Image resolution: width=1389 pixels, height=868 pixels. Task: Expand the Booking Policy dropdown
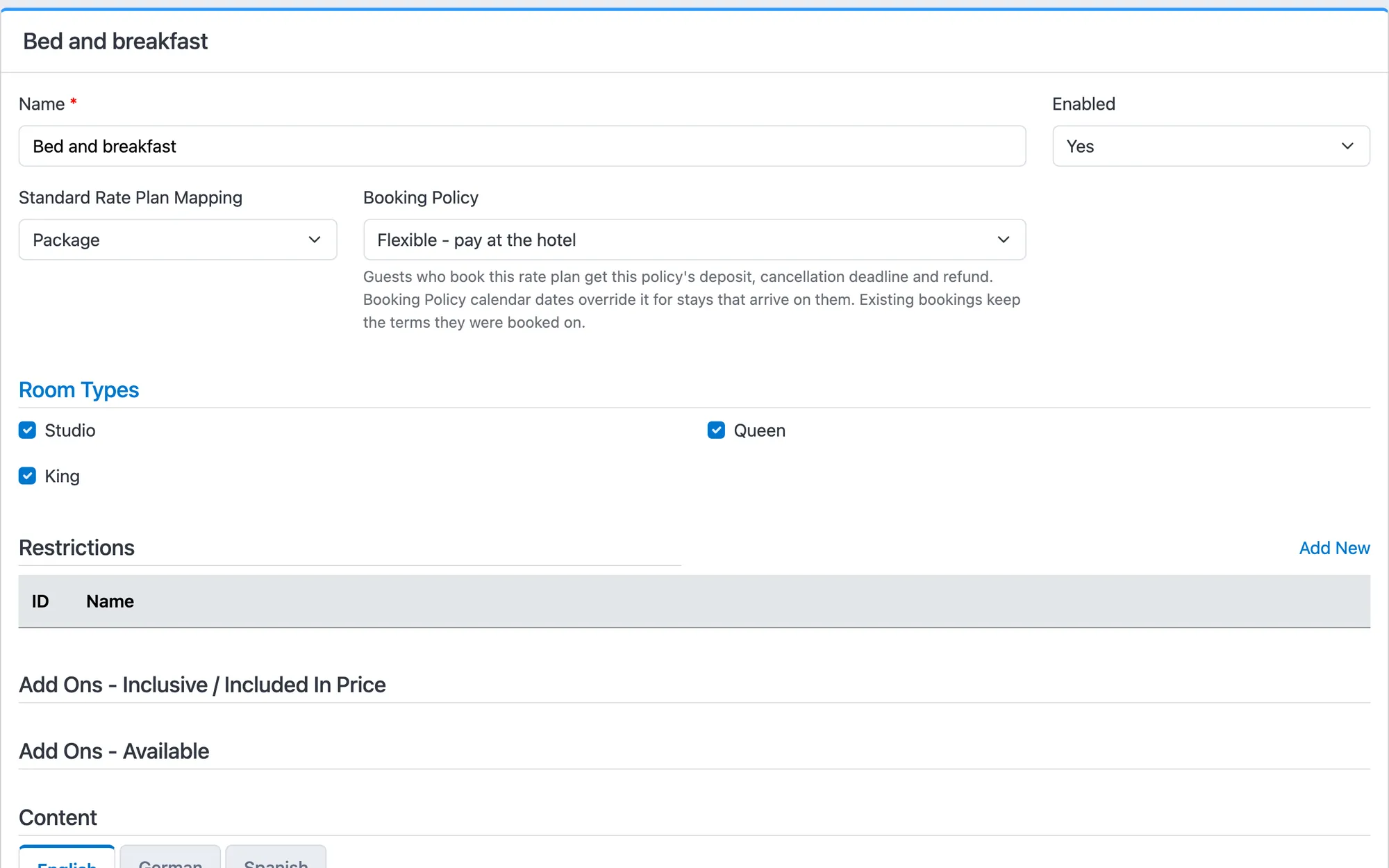click(694, 240)
